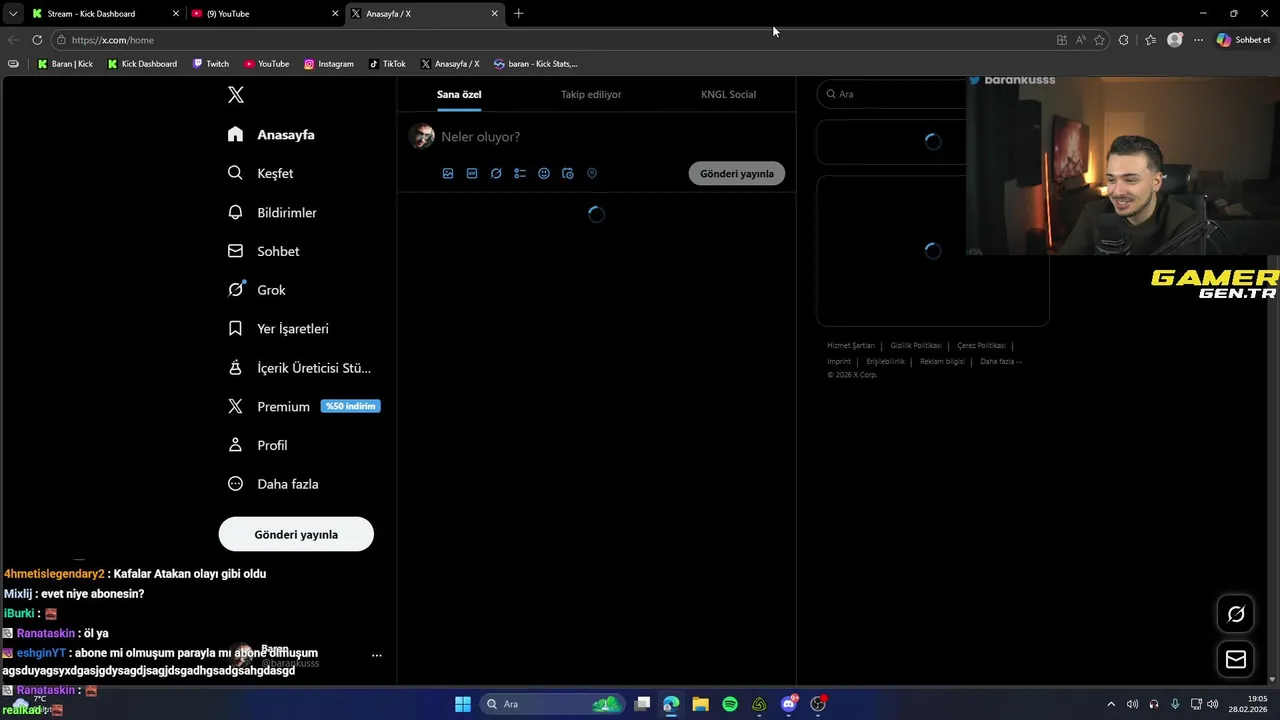The image size is (1280, 720).
Task: Open browser settings and more menu
Action: click(1198, 40)
